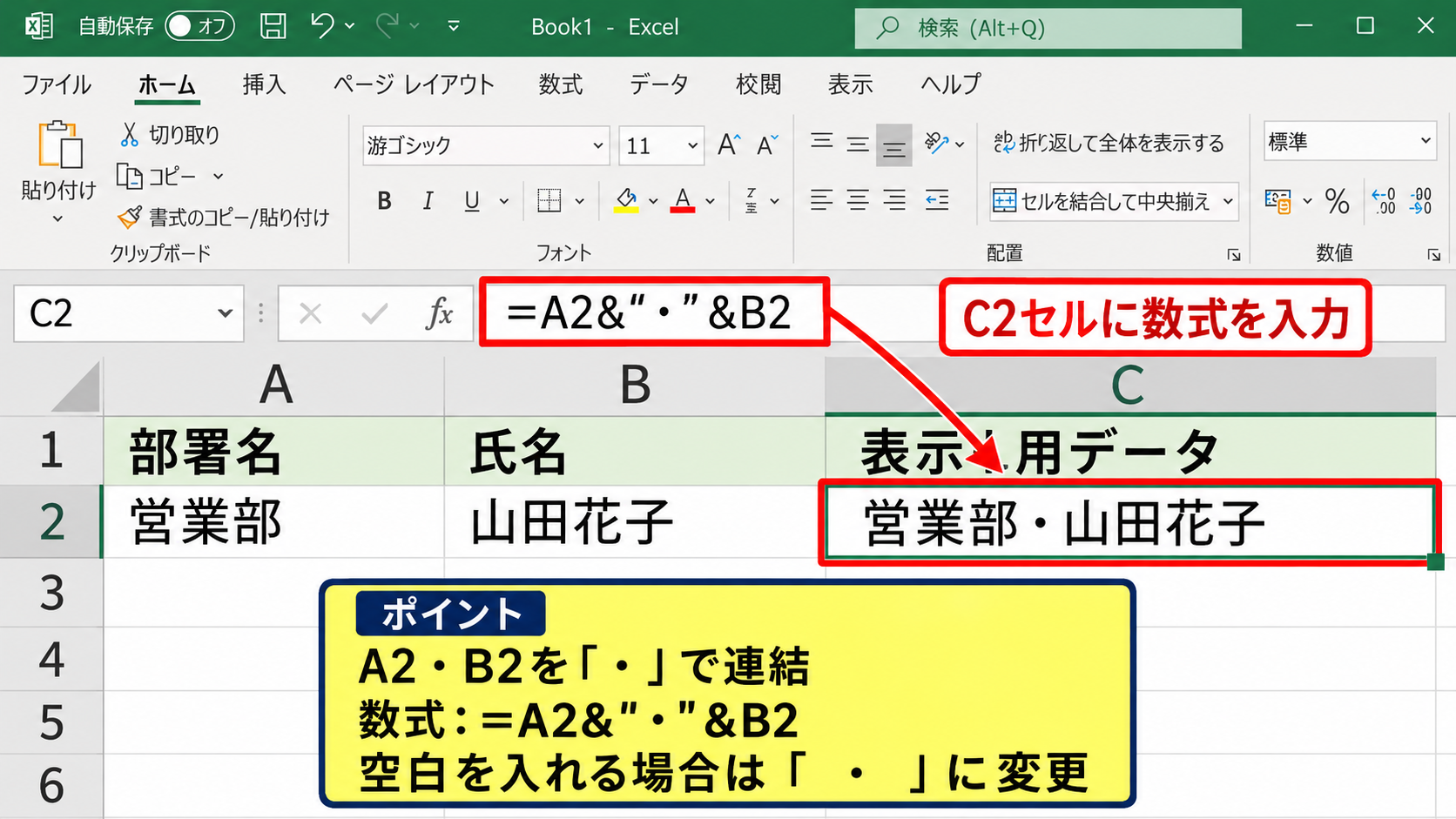Image resolution: width=1456 pixels, height=819 pixels.
Task: Open the font name dropdown 游ゴシック
Action: pyautogui.click(x=598, y=145)
